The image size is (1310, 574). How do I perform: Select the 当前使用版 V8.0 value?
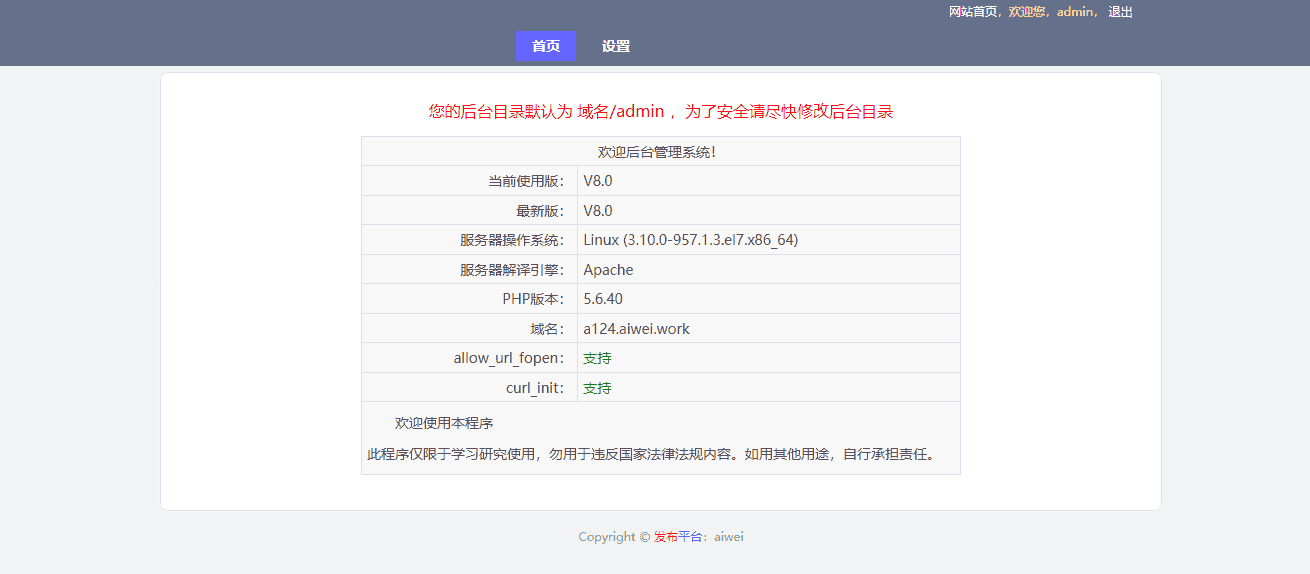(x=598, y=181)
